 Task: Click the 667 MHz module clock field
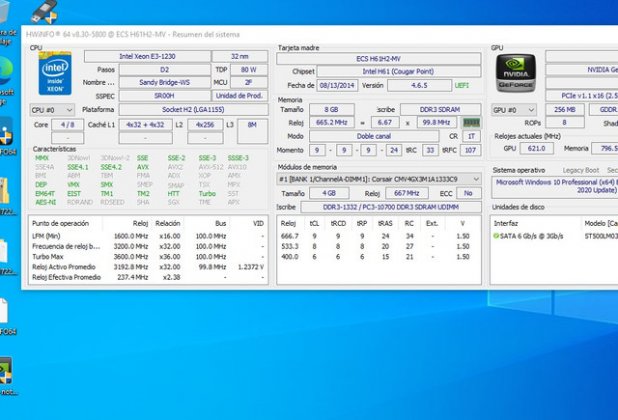pos(406,193)
